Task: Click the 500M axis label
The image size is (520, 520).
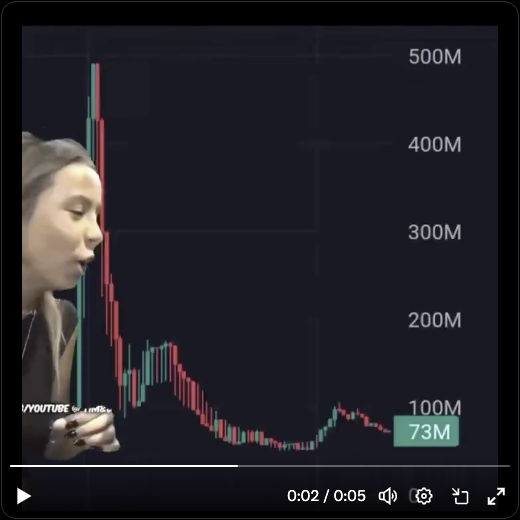Action: tap(435, 57)
